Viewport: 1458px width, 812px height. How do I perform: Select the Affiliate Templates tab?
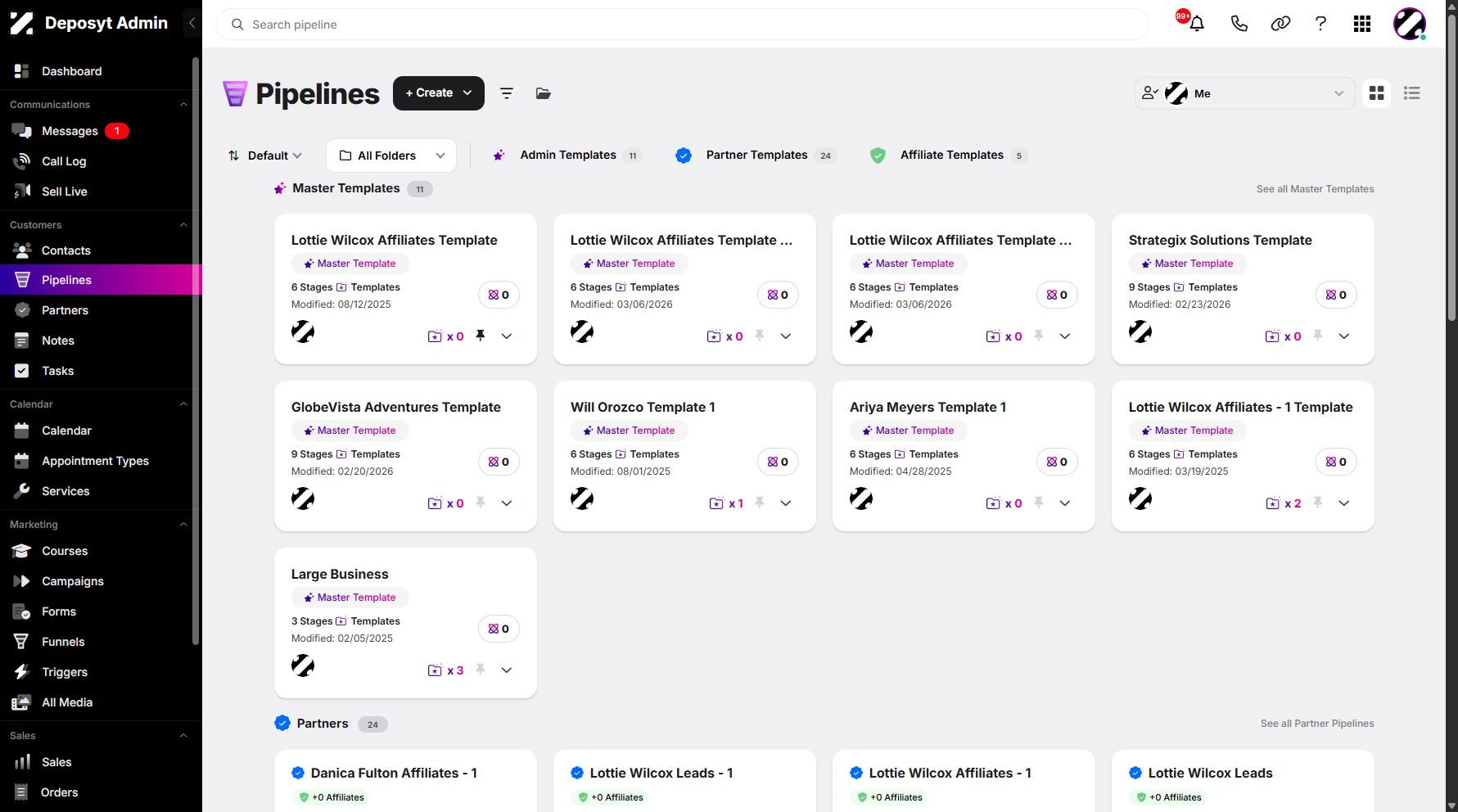[948, 156]
